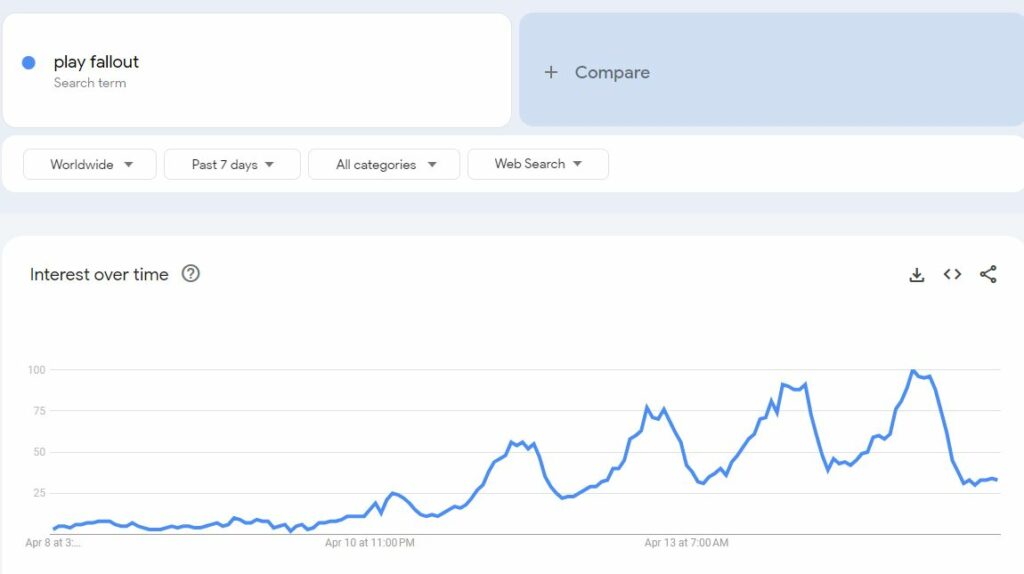
Task: Open the Web Search type dropdown
Action: tap(538, 164)
